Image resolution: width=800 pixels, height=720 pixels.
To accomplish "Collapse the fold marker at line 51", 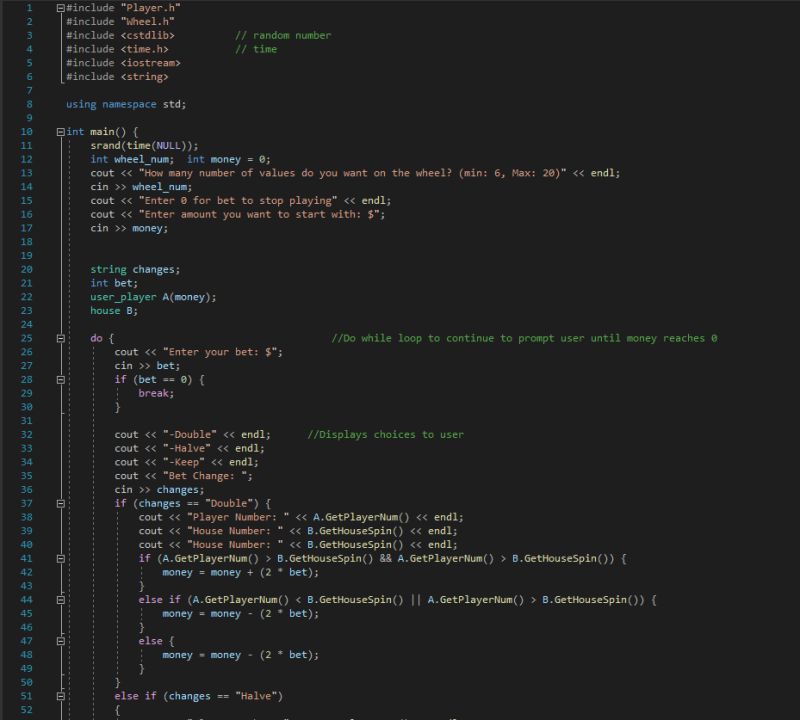I will coord(60,695).
